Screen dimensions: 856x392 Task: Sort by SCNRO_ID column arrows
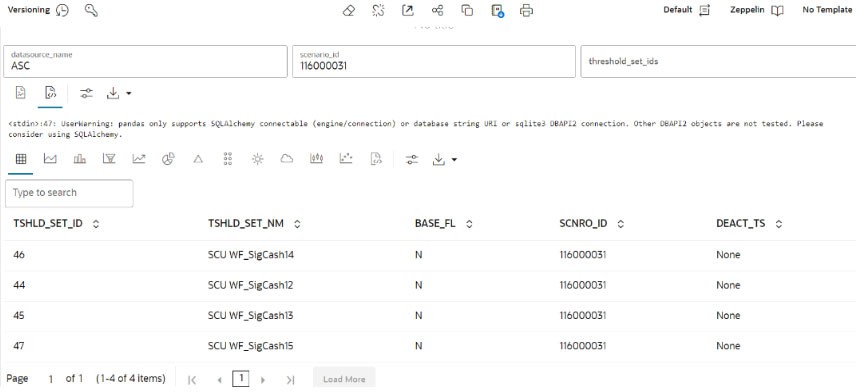[621, 224]
